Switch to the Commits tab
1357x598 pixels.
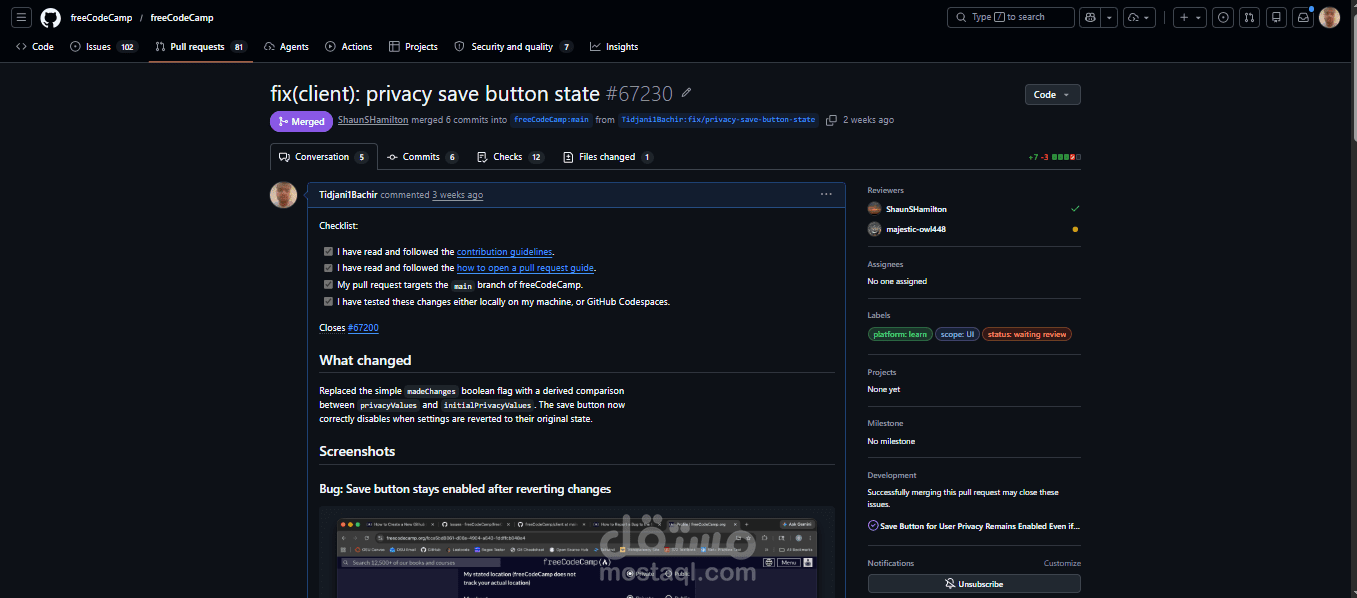(422, 157)
